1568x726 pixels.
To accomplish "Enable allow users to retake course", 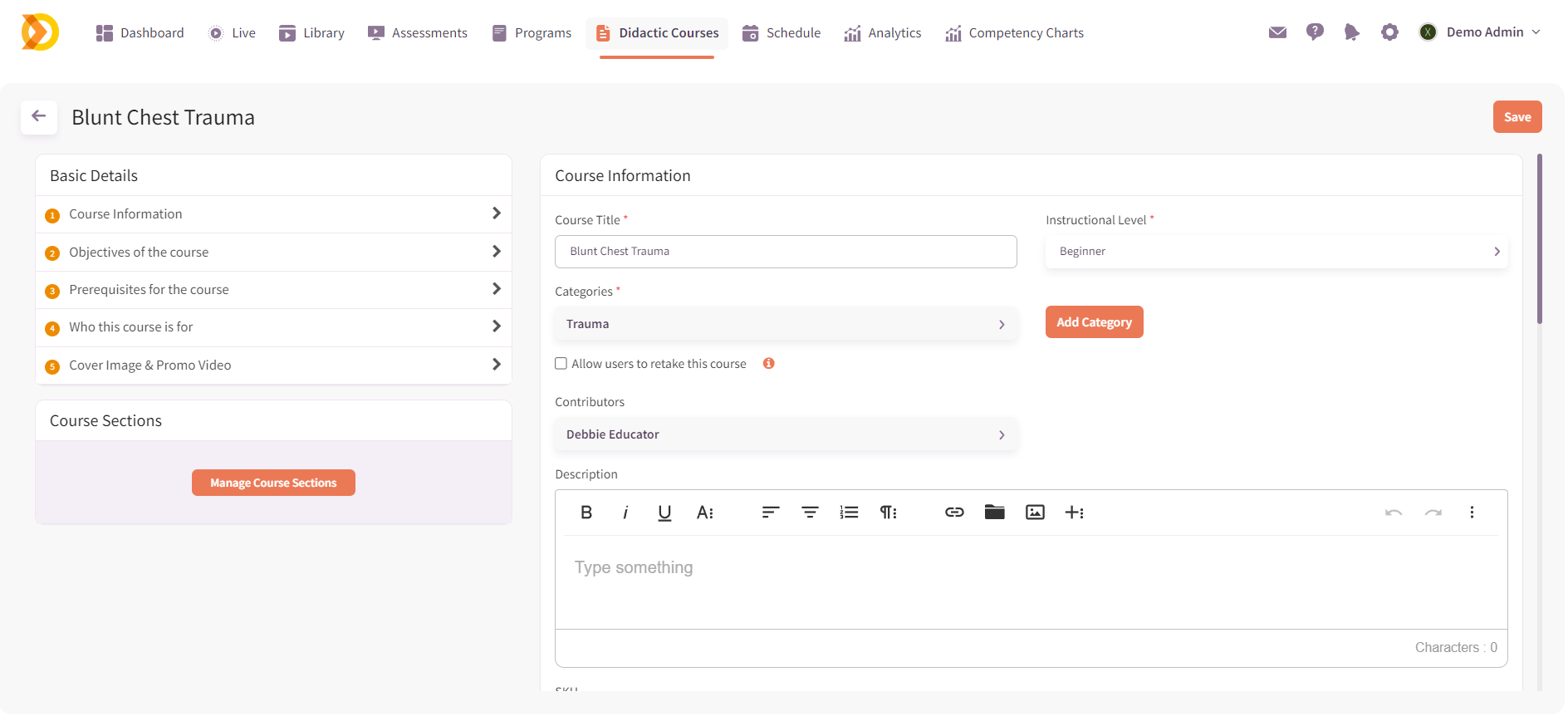I will pyautogui.click(x=561, y=364).
